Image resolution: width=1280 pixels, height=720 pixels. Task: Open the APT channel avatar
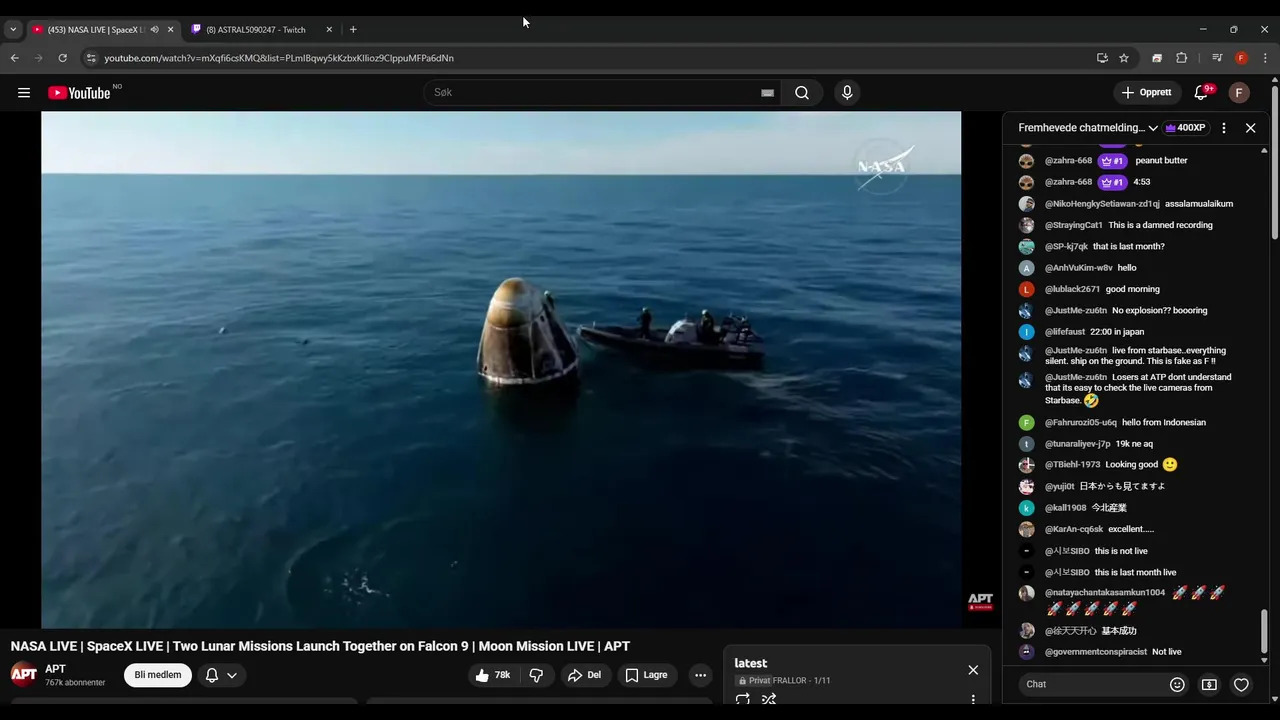tap(24, 675)
